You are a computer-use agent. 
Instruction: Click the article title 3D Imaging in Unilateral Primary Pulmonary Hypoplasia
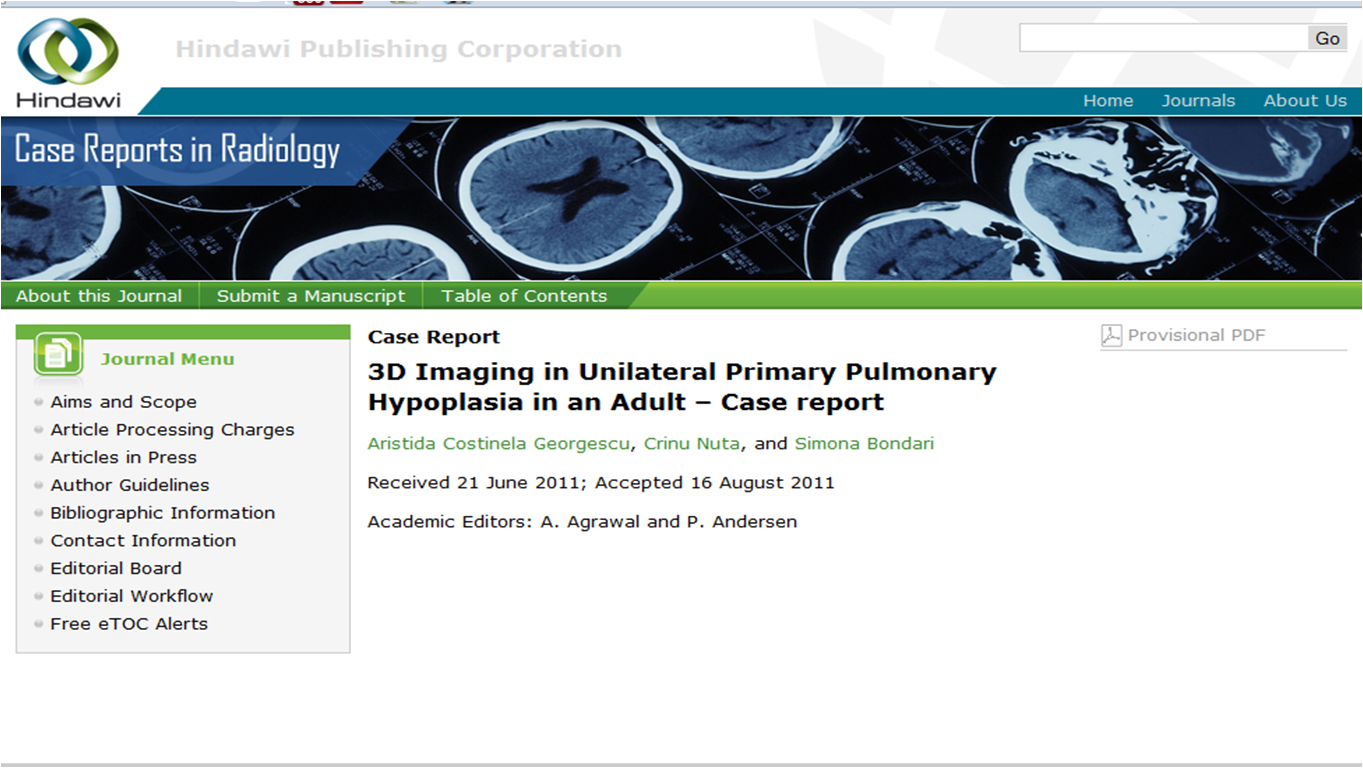[x=682, y=387]
